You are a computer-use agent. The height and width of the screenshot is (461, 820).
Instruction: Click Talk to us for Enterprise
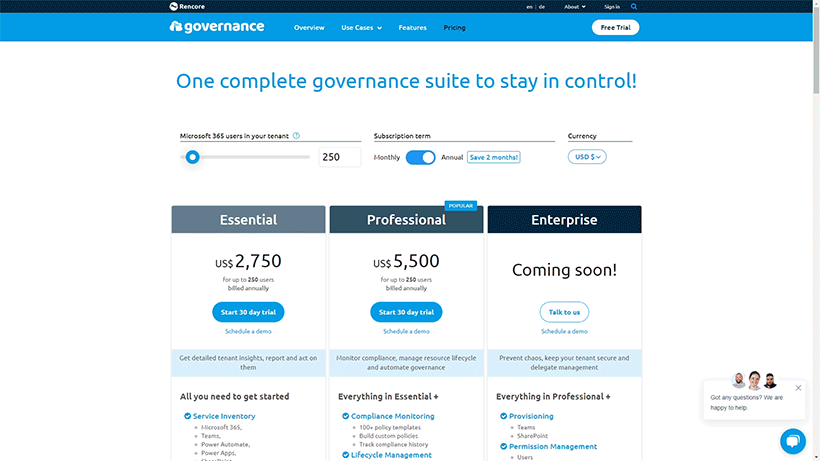[x=564, y=312]
